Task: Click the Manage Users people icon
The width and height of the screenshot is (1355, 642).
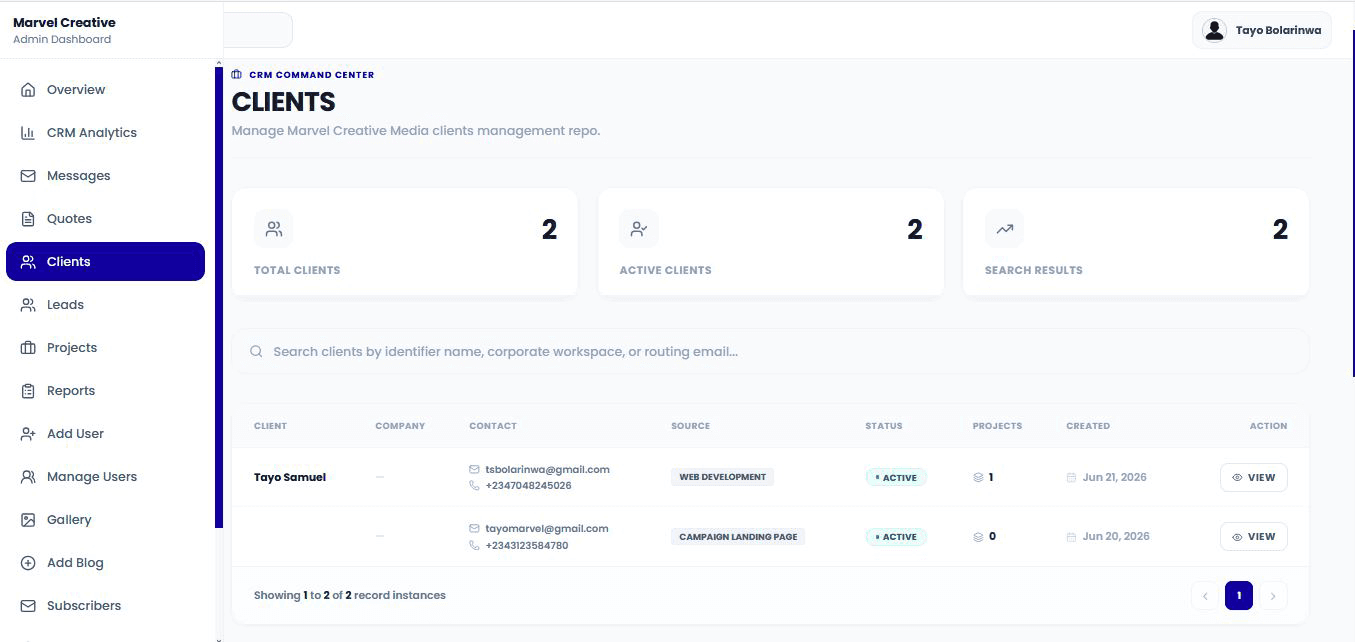Action: (x=28, y=477)
